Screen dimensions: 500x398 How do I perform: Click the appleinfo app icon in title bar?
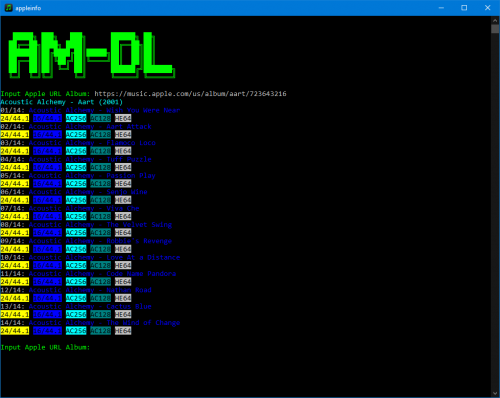[8, 8]
